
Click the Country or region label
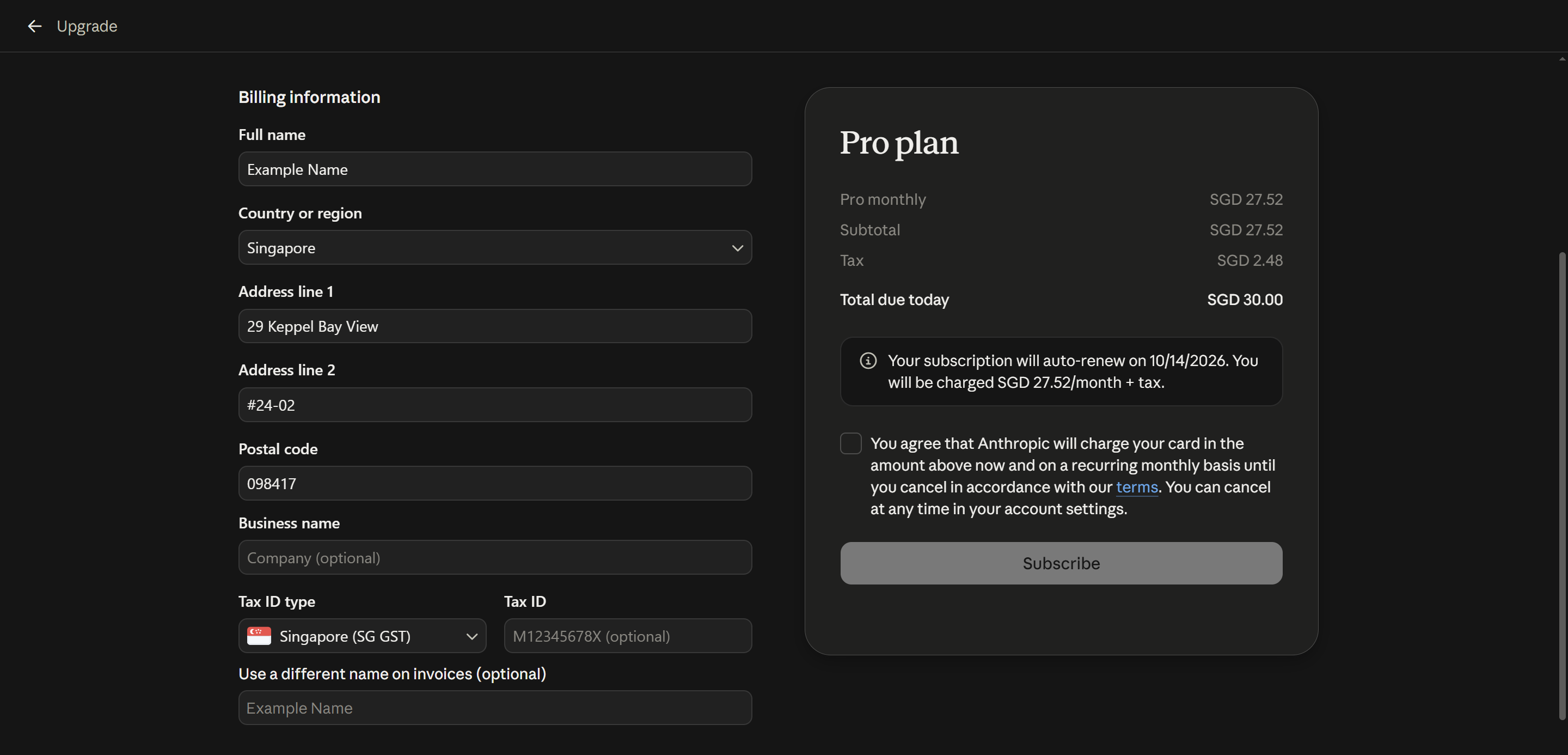coord(300,213)
